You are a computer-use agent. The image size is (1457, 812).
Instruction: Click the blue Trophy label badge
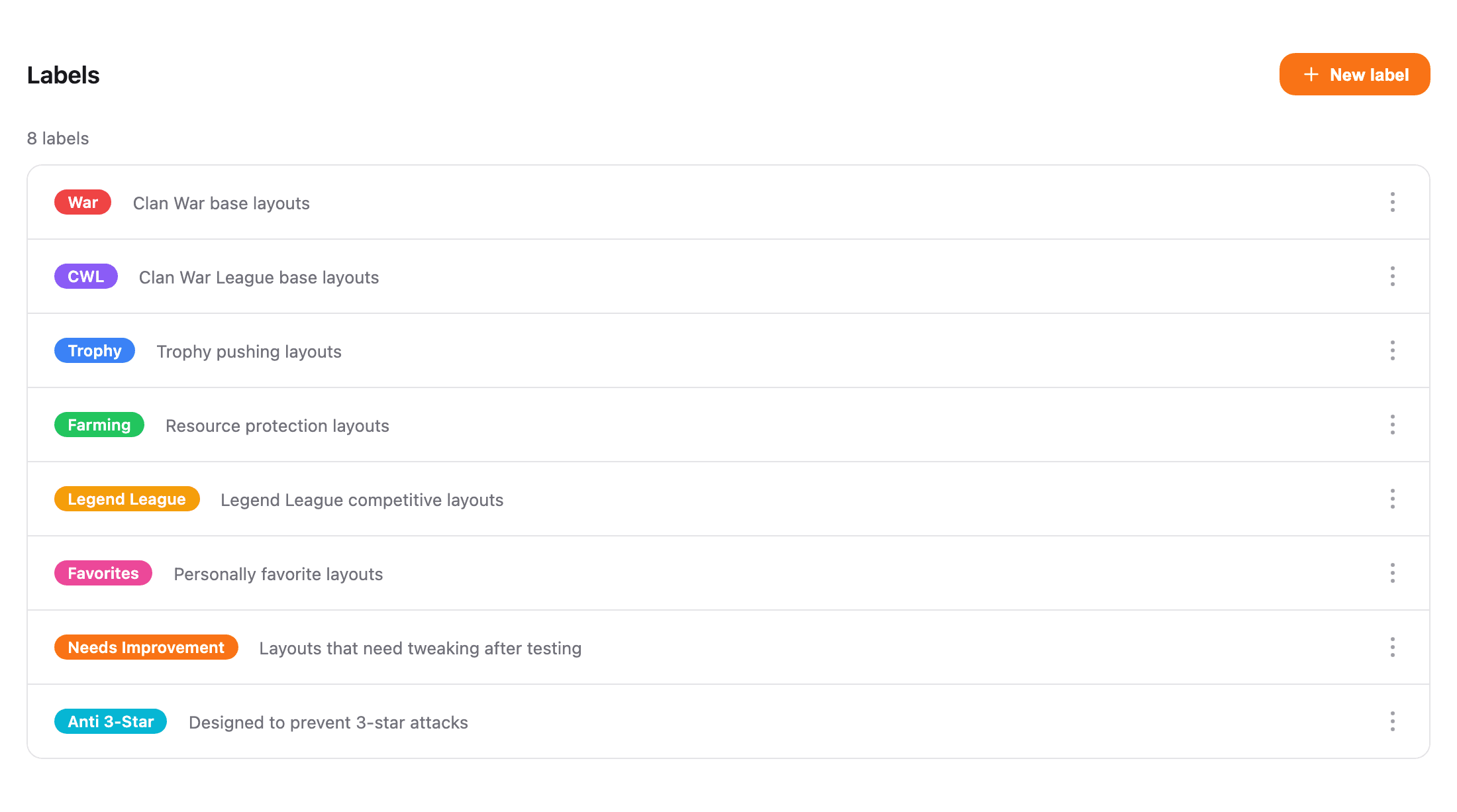(95, 350)
